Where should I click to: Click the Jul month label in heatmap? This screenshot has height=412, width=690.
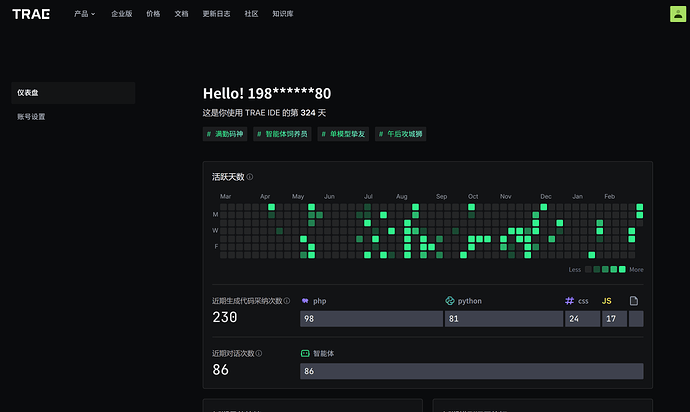368,196
